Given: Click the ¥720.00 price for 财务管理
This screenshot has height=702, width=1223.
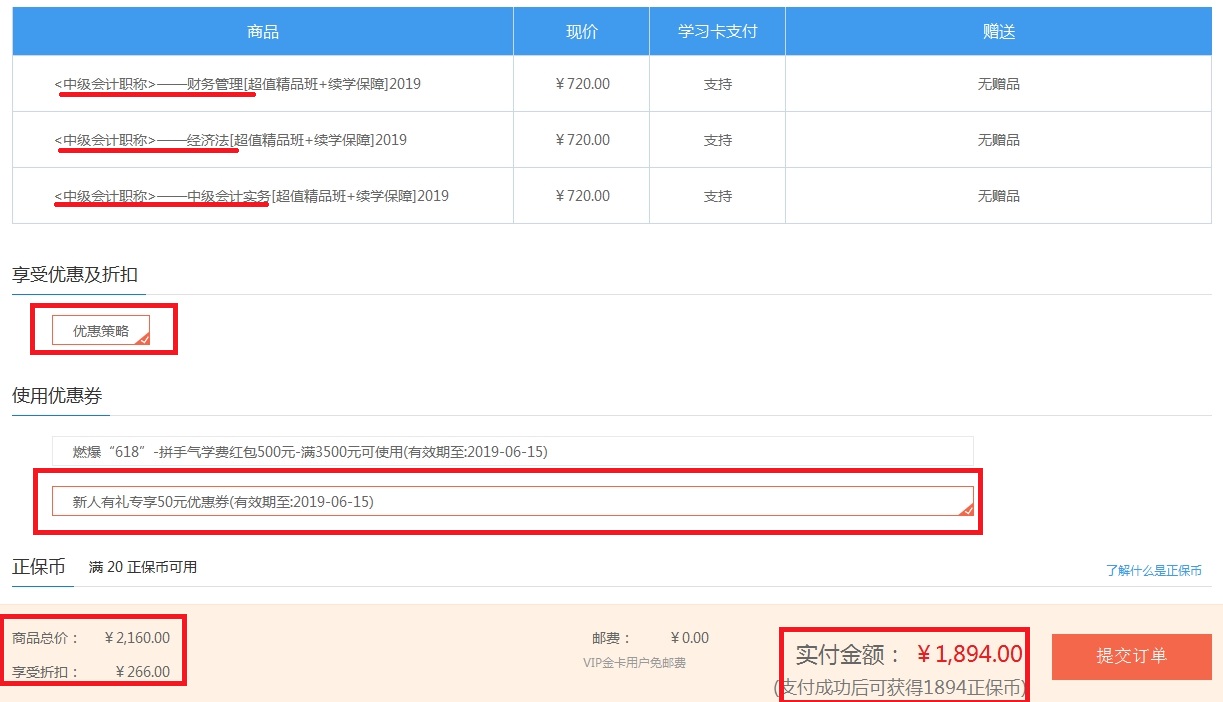Looking at the screenshot, I should point(582,84).
